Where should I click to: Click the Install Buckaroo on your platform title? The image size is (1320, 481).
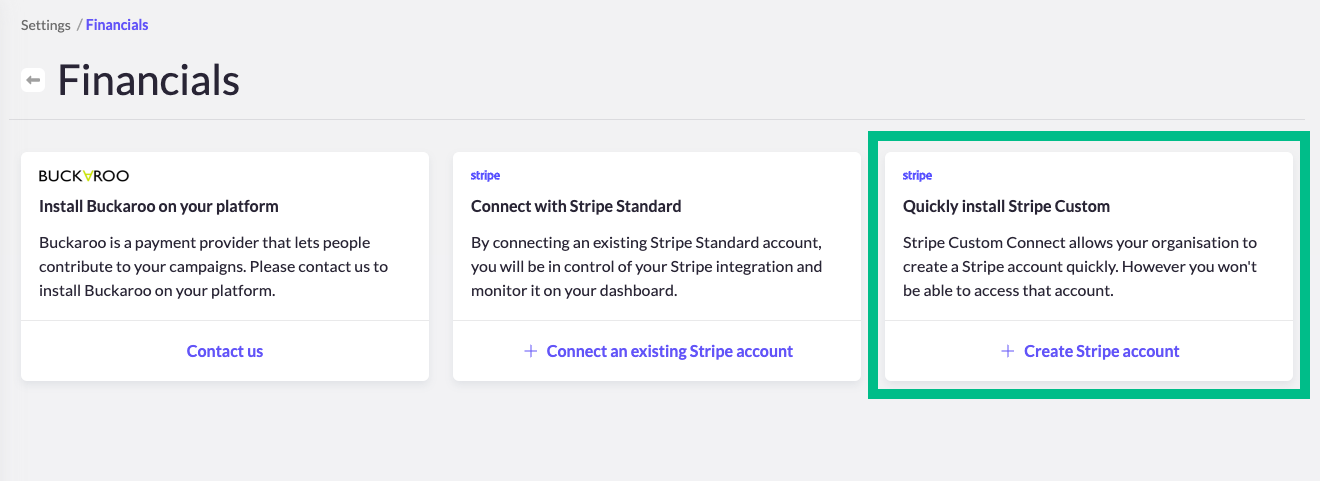pyautogui.click(x=158, y=206)
